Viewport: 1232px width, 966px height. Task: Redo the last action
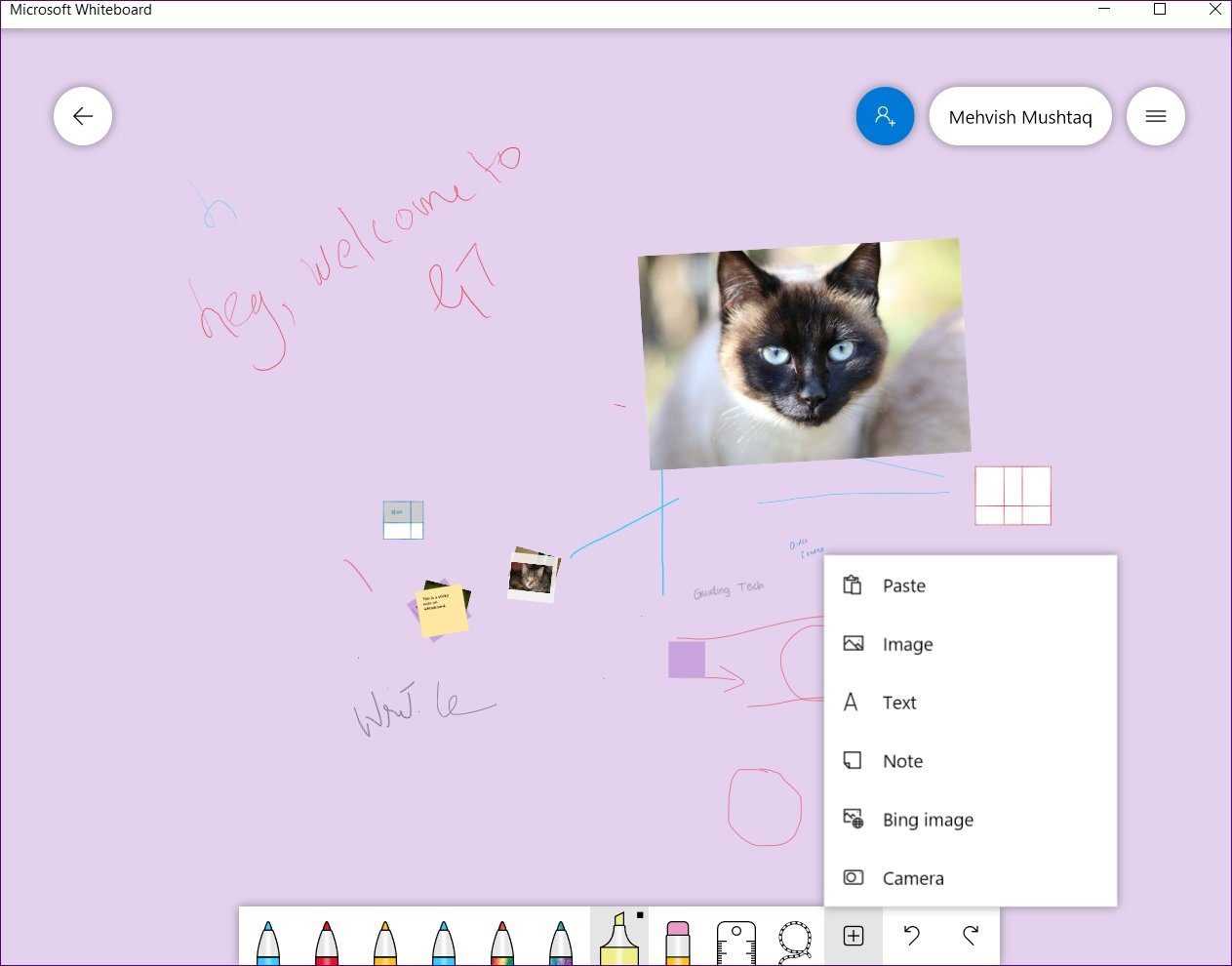coord(971,936)
